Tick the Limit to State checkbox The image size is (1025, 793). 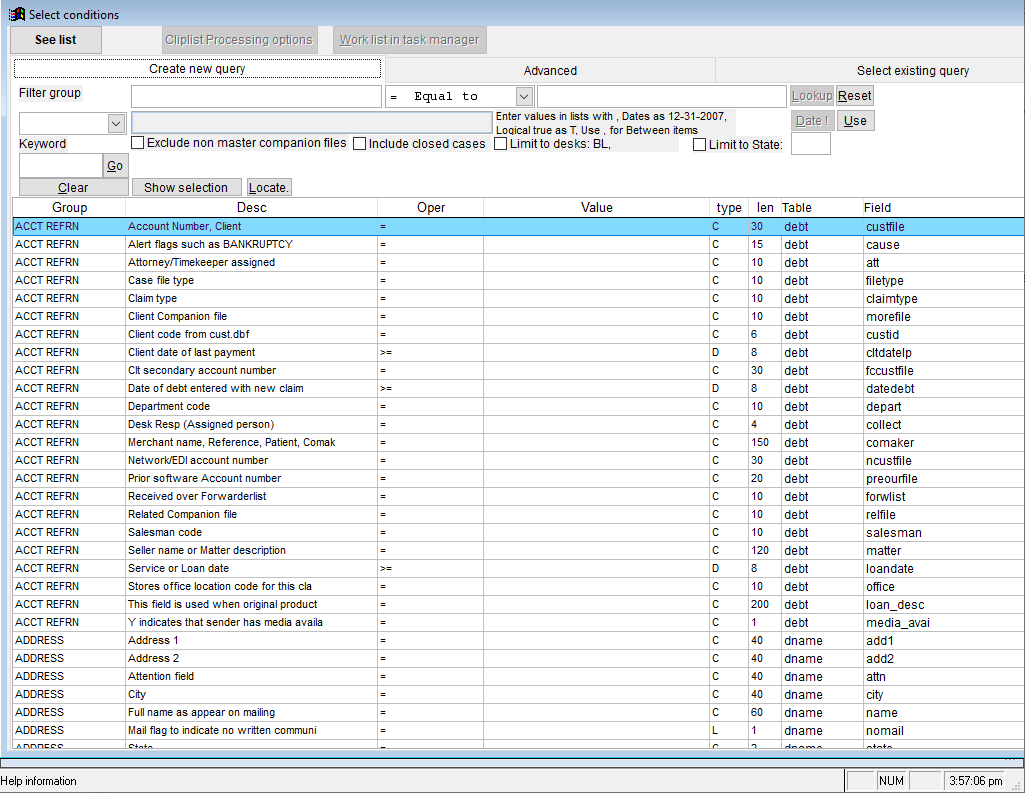[699, 144]
